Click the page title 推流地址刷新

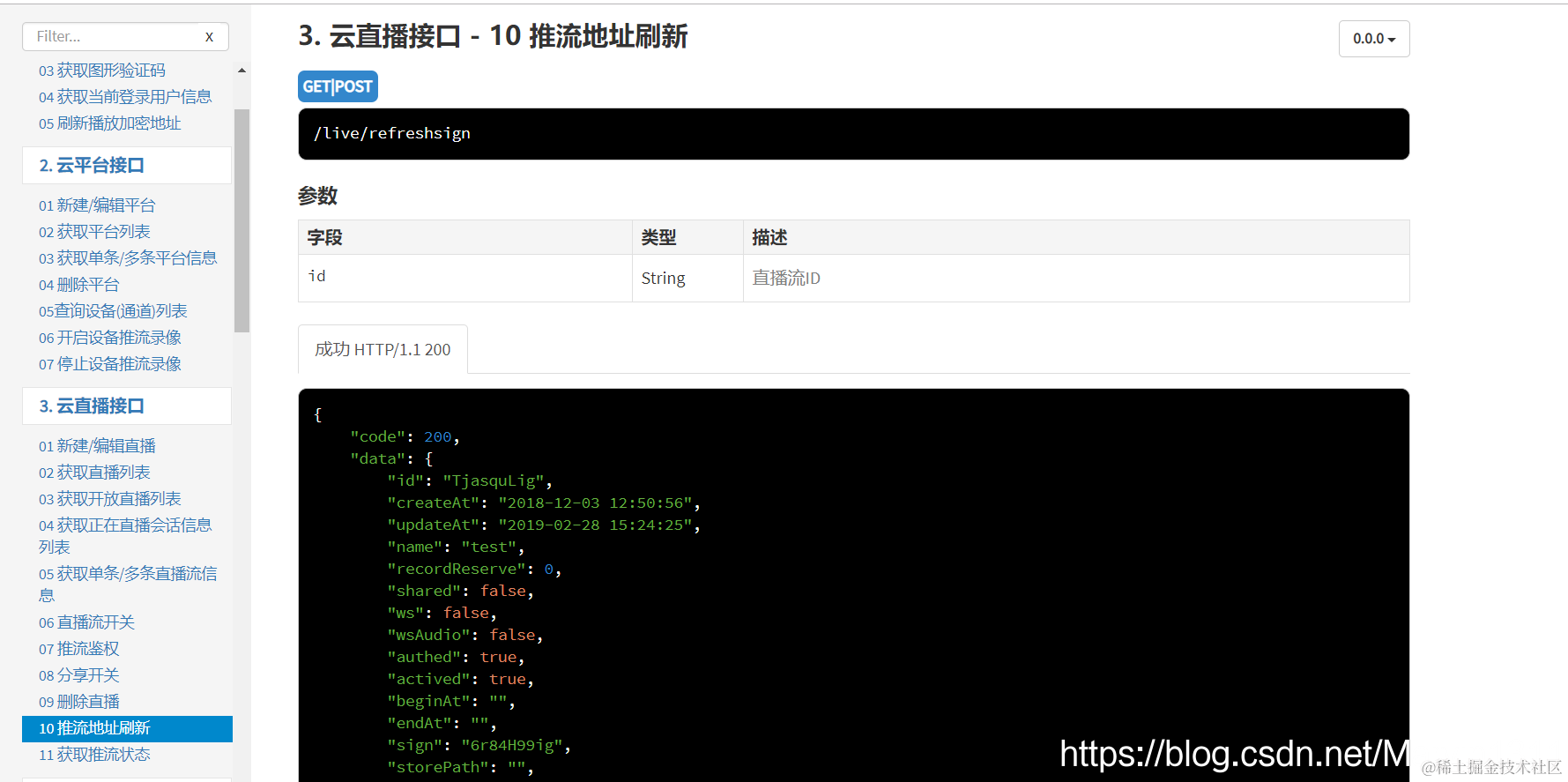608,36
